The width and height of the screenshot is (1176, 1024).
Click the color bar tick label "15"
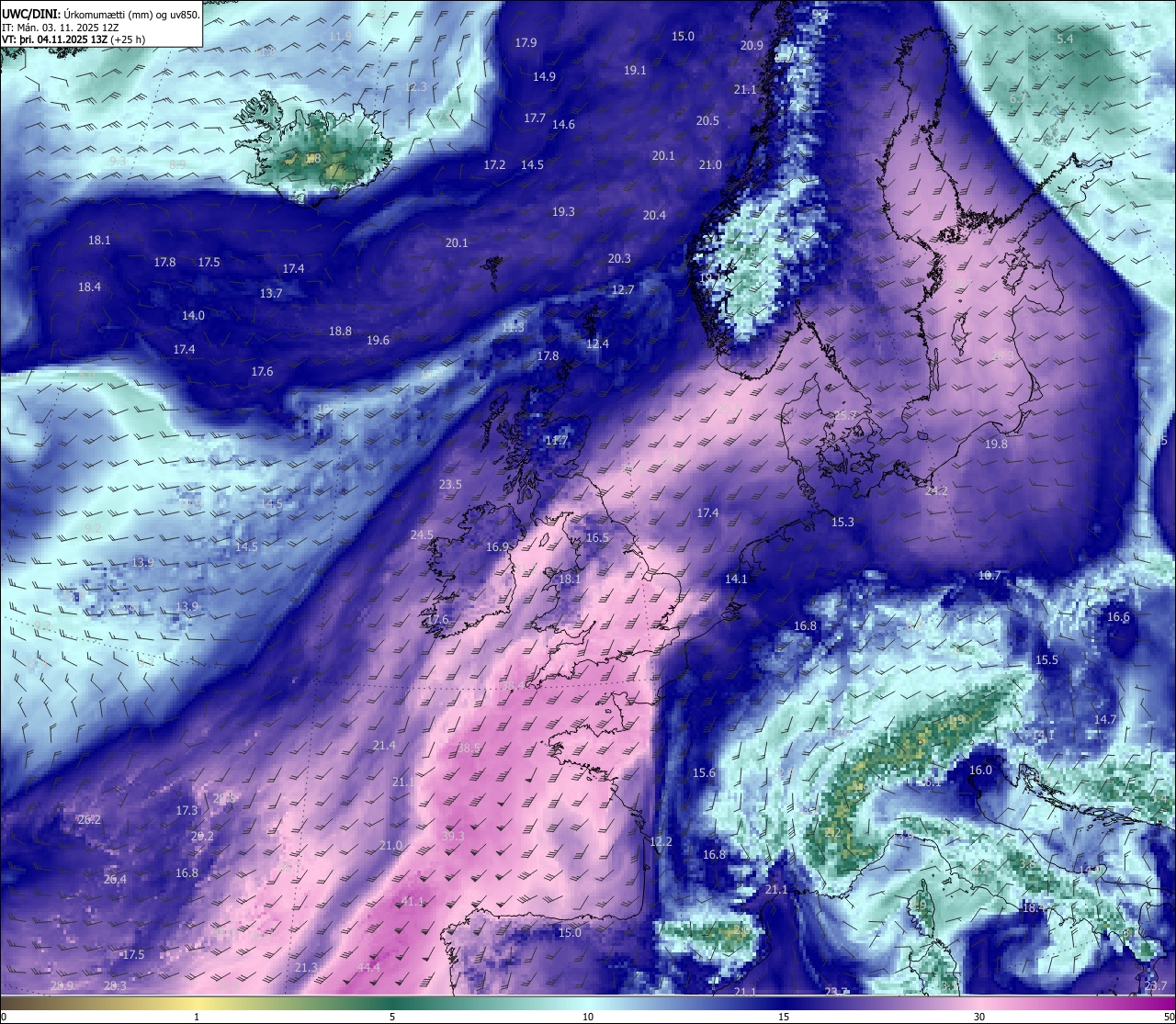(784, 1017)
